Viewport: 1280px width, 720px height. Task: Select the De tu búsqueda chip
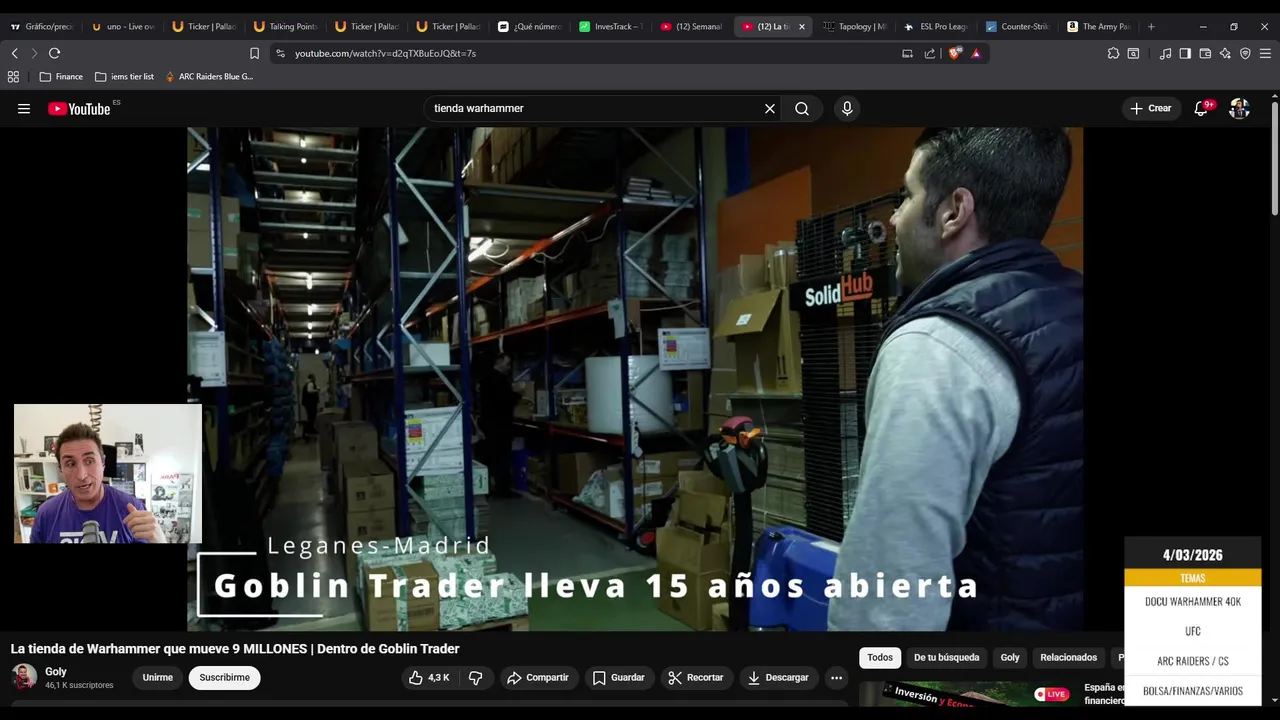946,658
